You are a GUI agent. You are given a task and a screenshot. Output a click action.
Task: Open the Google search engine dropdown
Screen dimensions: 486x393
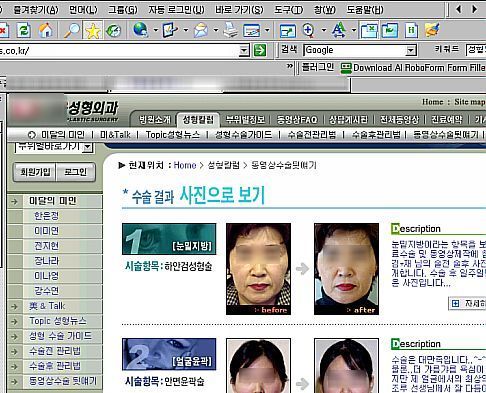point(411,50)
